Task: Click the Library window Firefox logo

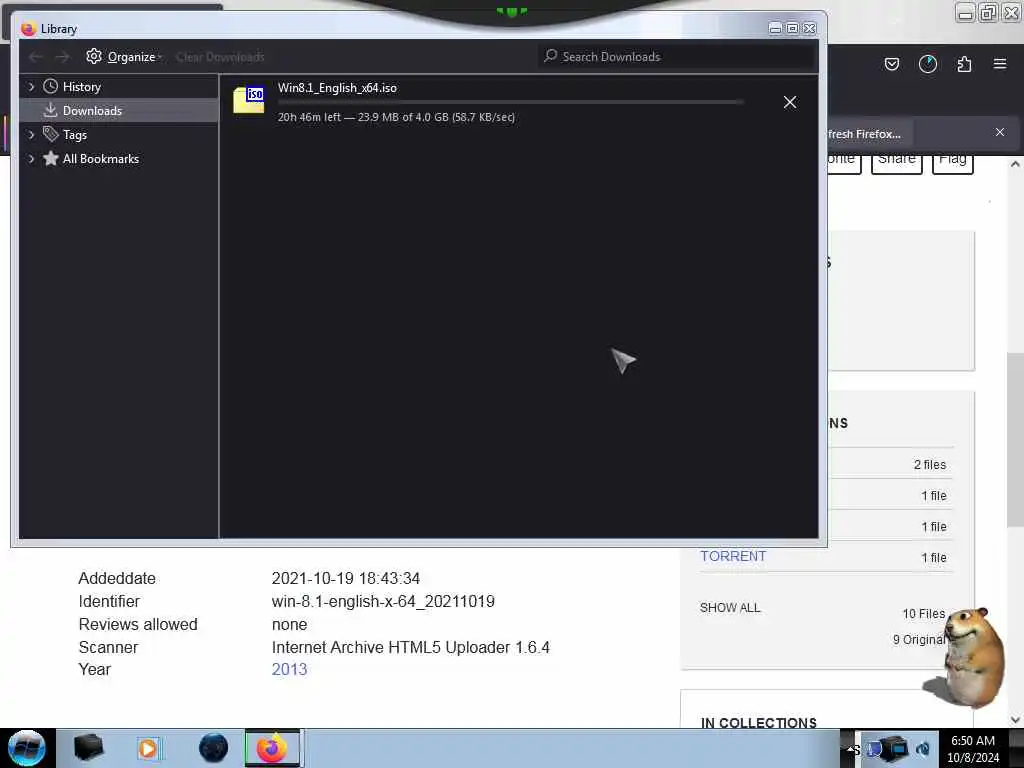Action: coord(28,29)
